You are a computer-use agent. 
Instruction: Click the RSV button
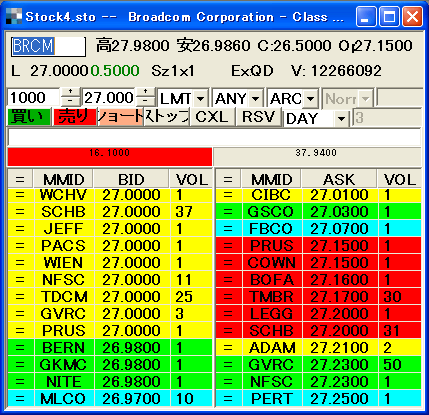pos(258,117)
